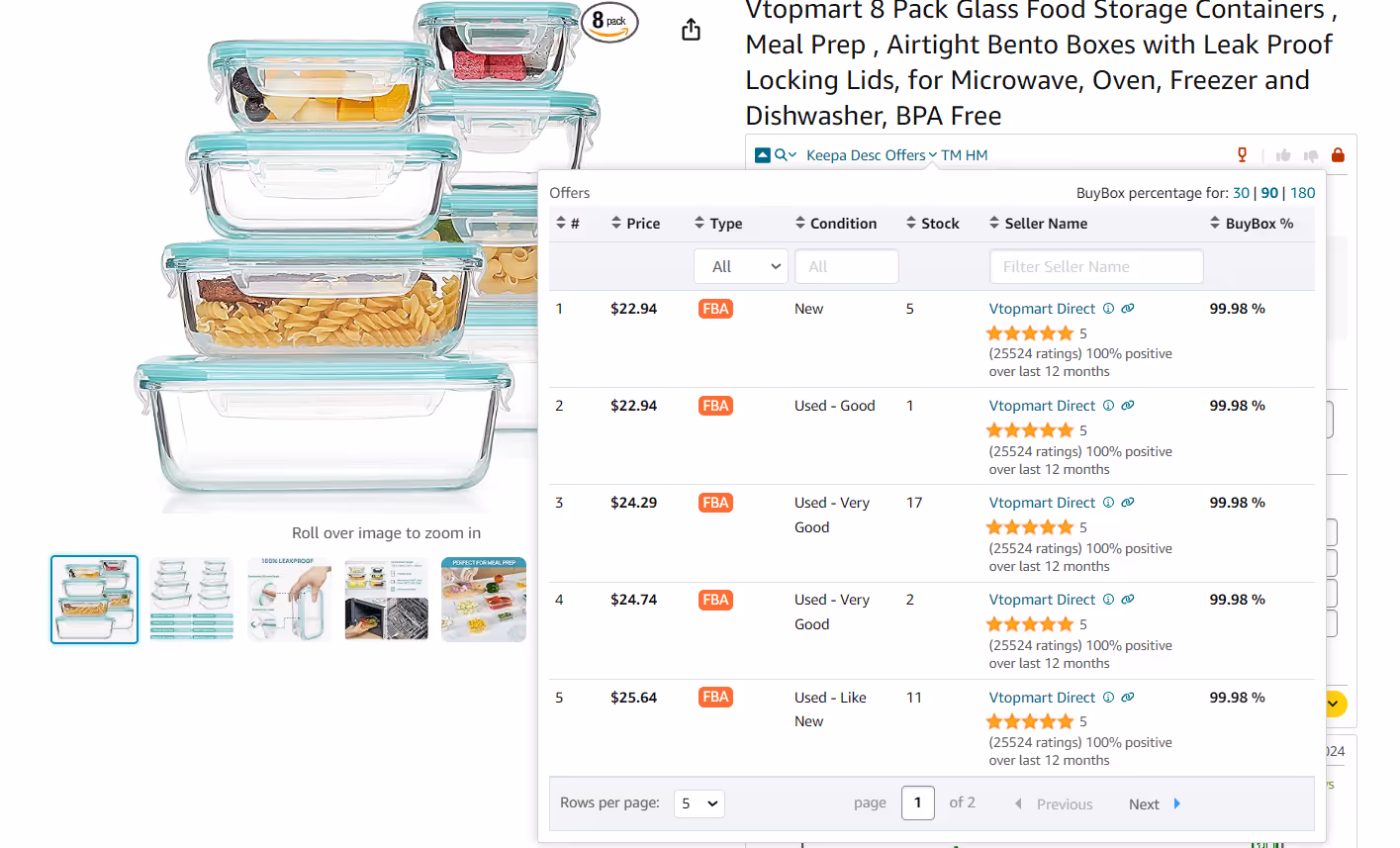The width and height of the screenshot is (1400, 848).
Task: Click chain link icon in the $25.64 offer row
Action: [x=1128, y=698]
